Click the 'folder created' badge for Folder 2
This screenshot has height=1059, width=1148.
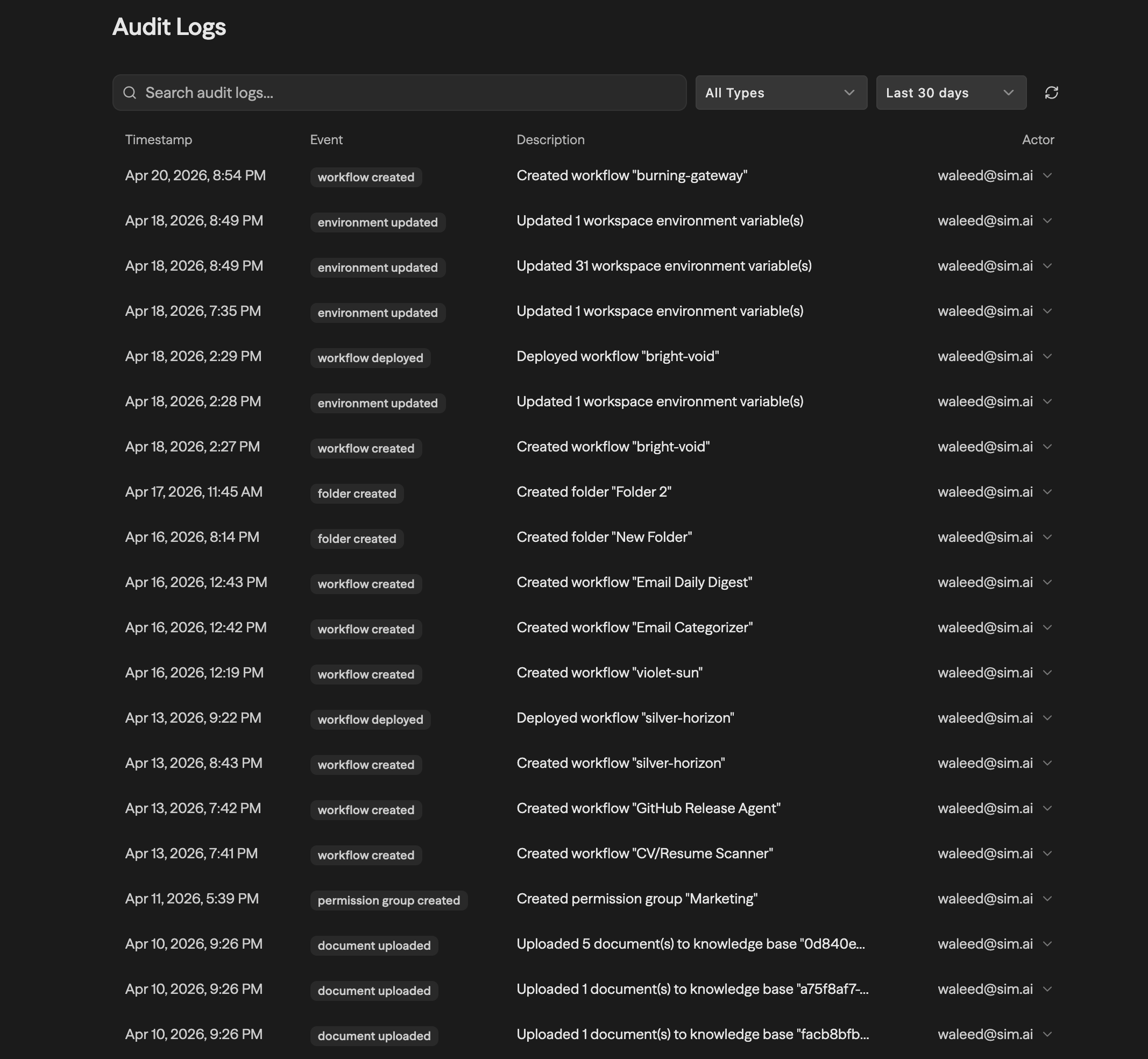point(356,493)
